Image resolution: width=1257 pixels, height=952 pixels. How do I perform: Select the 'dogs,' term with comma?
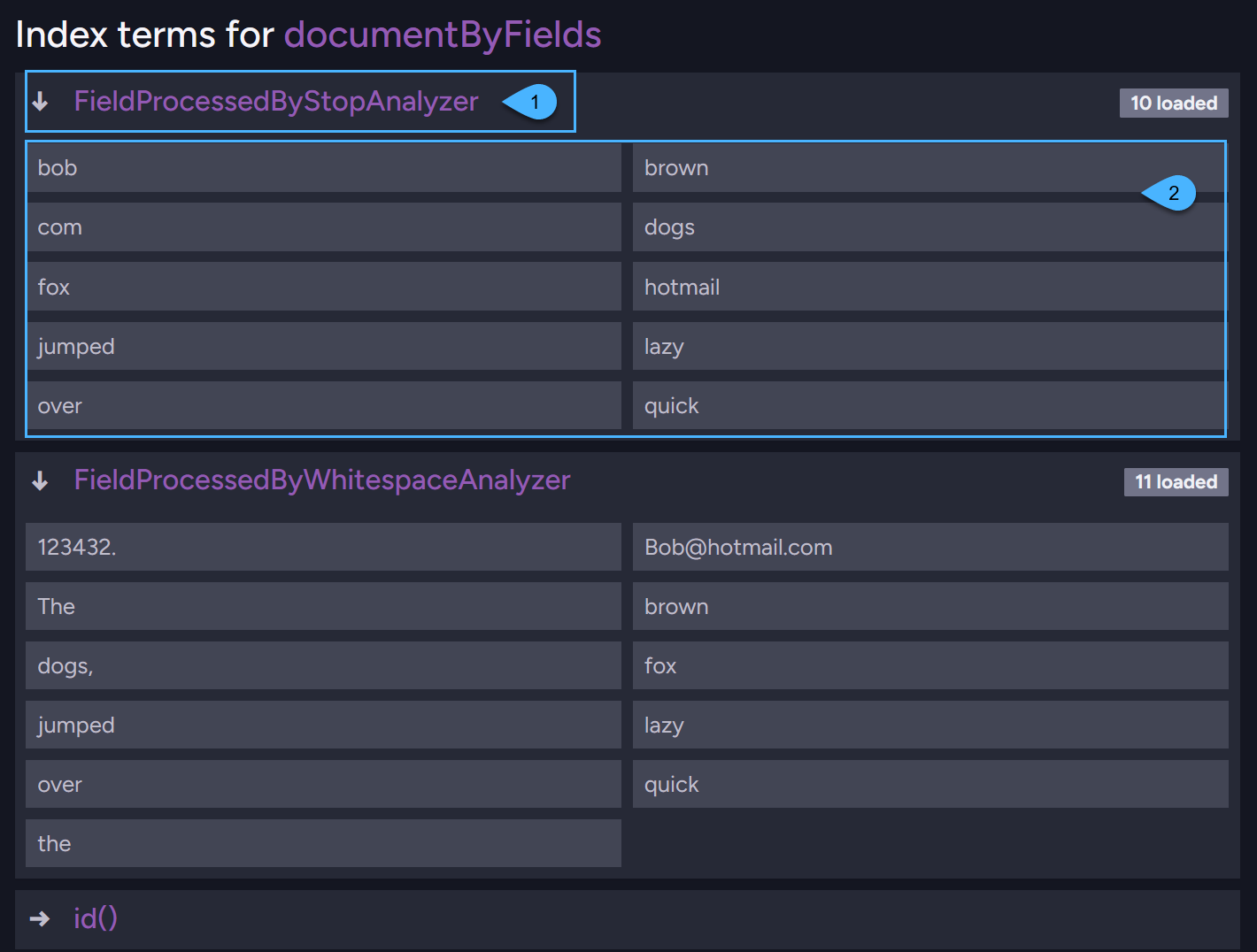pyautogui.click(x=323, y=665)
